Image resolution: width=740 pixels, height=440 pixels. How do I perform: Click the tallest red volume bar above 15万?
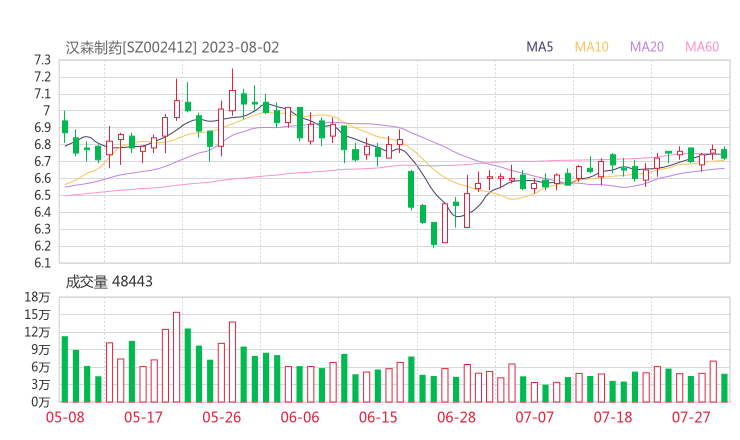(x=177, y=357)
